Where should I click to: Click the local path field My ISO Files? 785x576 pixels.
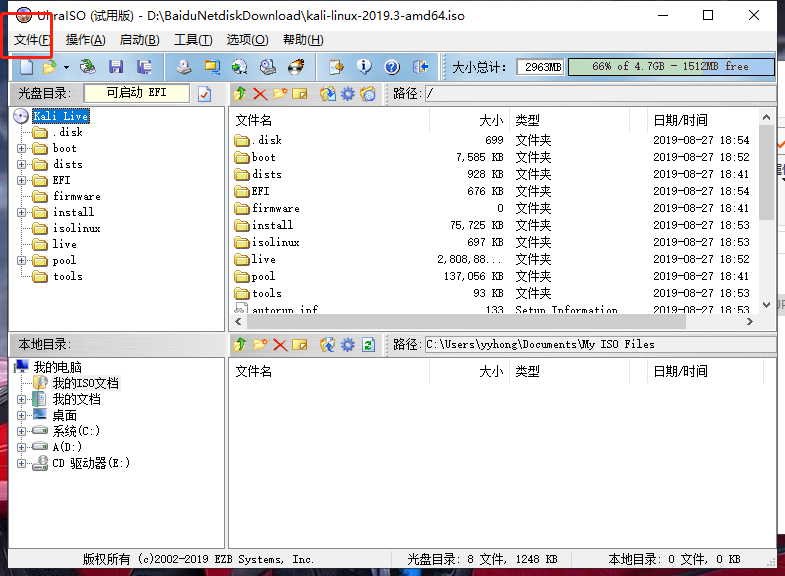(600, 345)
